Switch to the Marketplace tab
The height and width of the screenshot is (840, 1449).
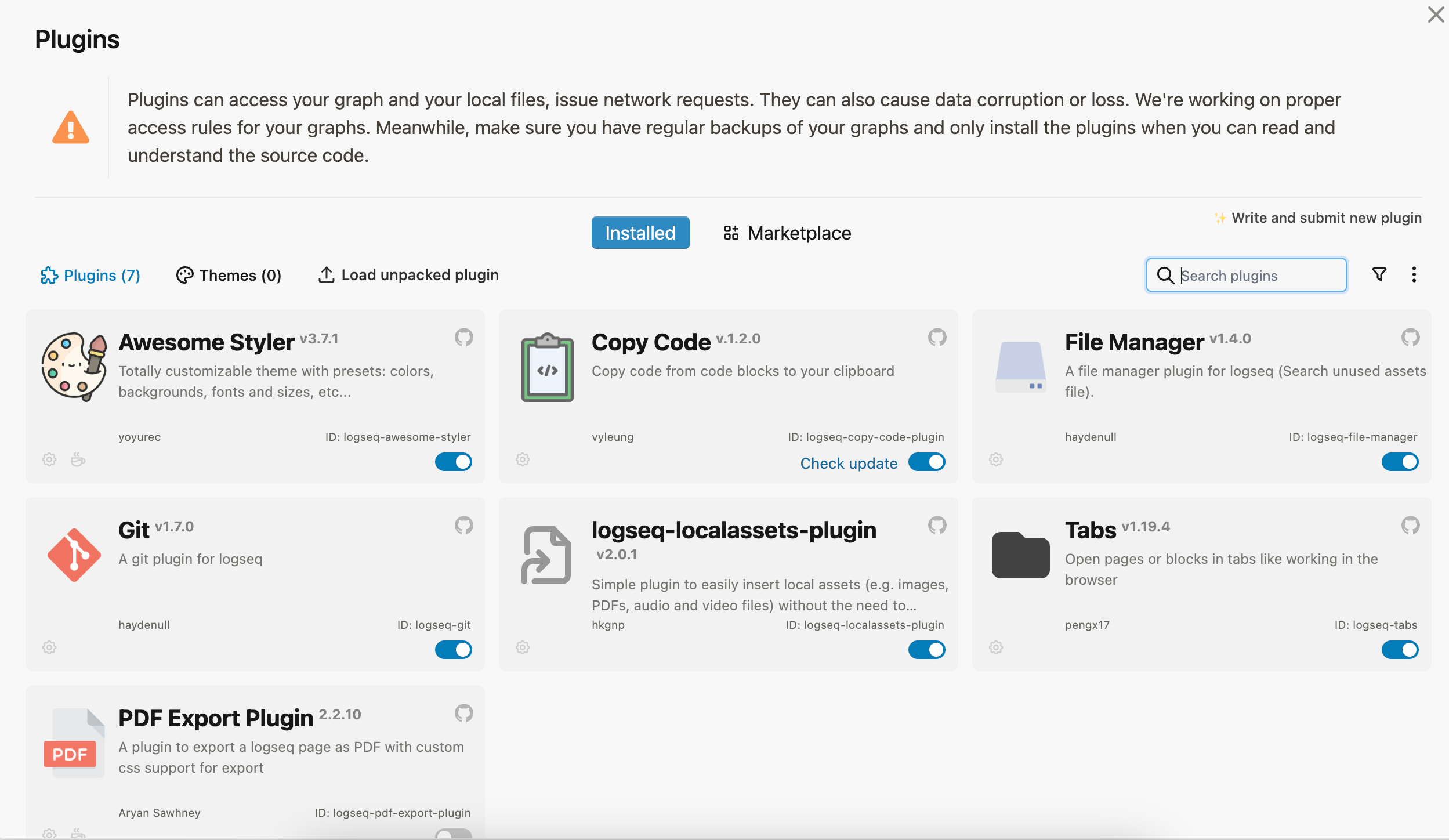pos(788,233)
